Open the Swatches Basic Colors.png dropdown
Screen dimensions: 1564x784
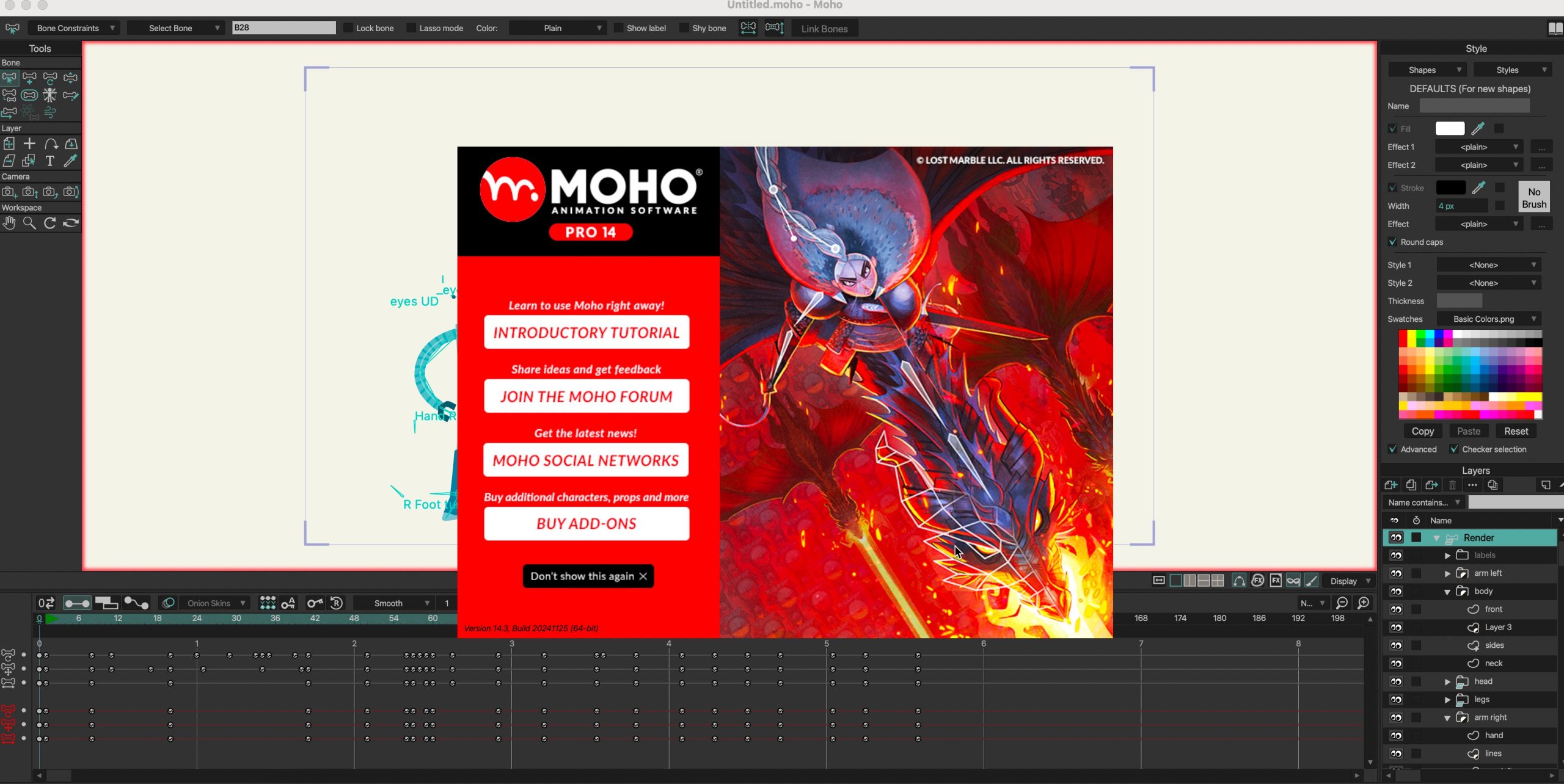[1488, 319]
